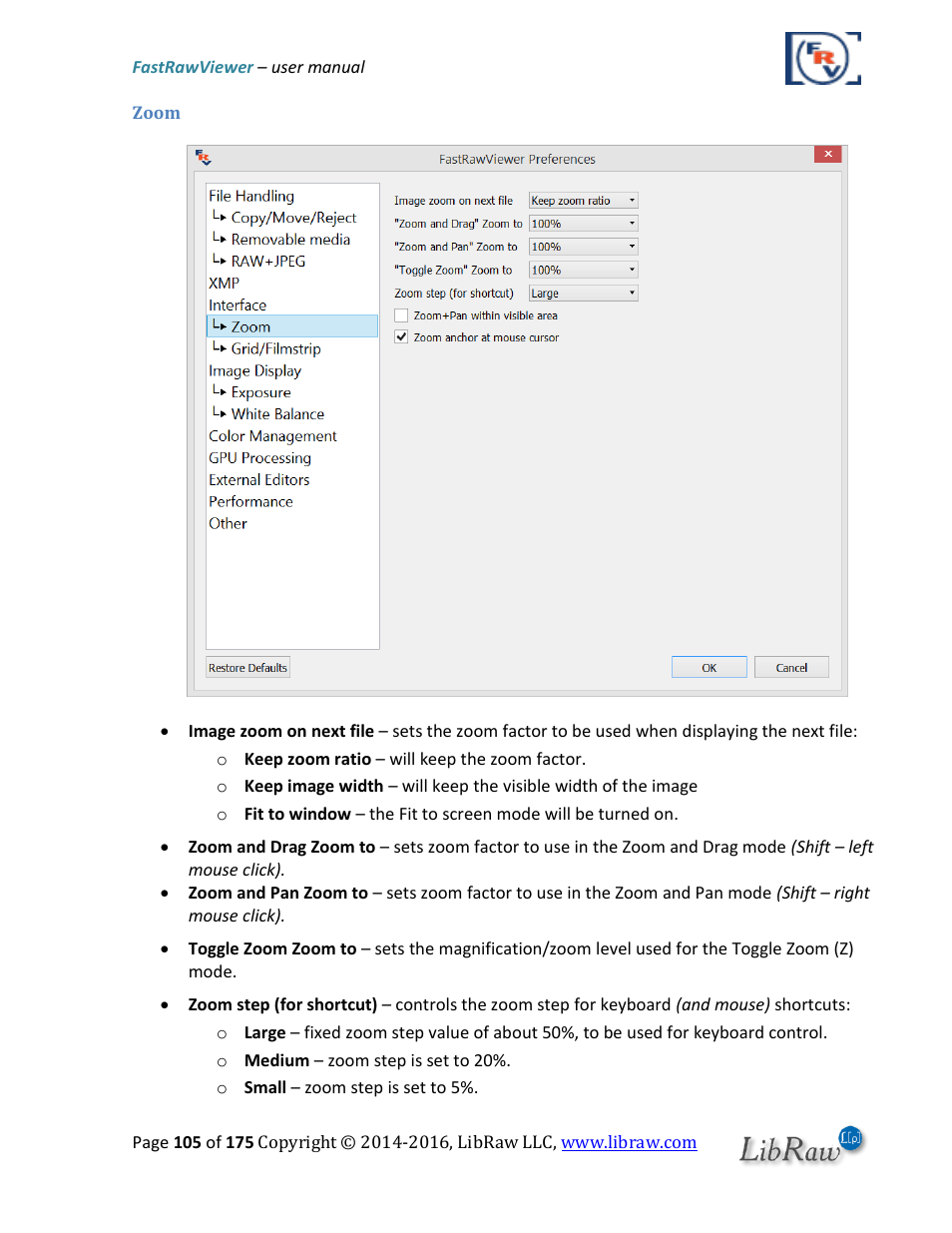Confirm preferences with the OK button

click(x=709, y=668)
